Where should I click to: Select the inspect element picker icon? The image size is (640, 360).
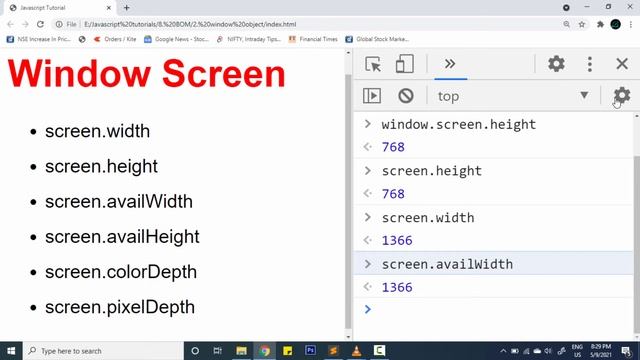pos(373,64)
